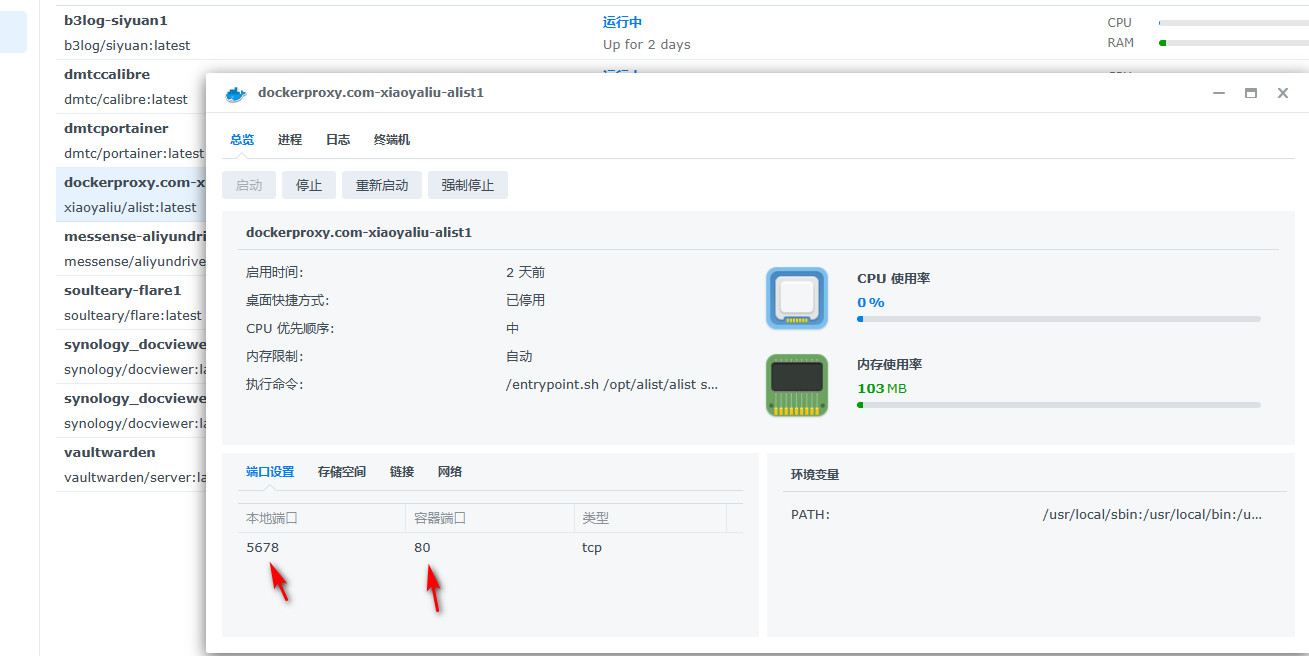Click the CPU usage chip icon
Screen dimensions: 1309x656
(797, 298)
